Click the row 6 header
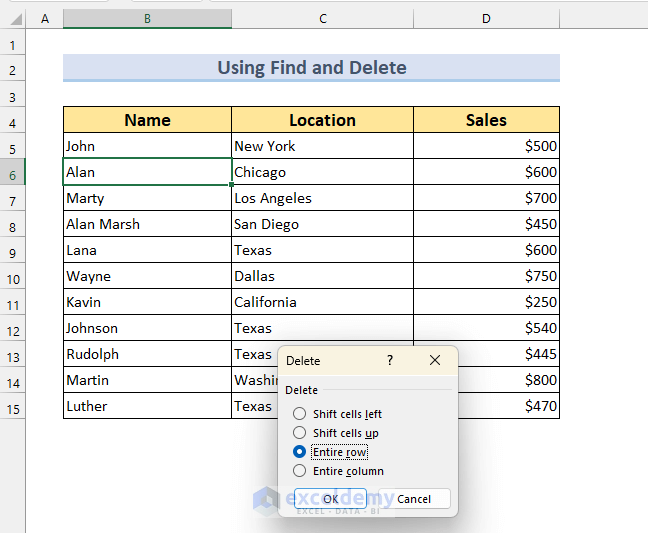648x533 pixels. [x=13, y=173]
